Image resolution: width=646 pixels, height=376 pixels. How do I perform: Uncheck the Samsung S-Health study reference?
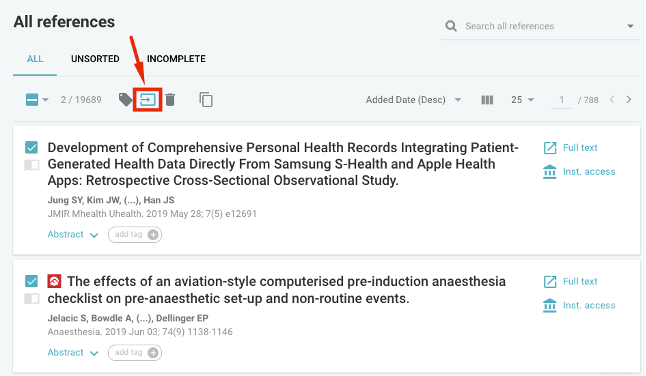tap(31, 147)
